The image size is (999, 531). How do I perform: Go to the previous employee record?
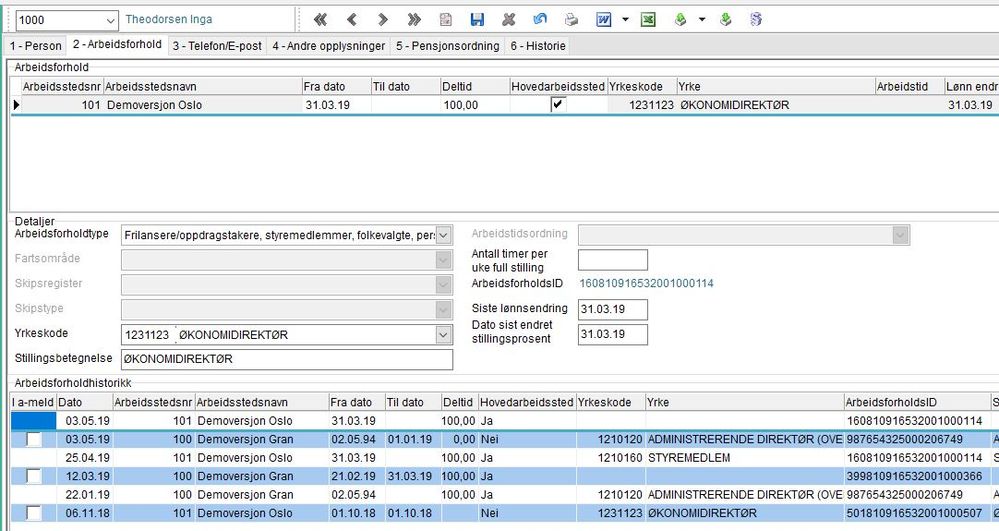[x=352, y=20]
